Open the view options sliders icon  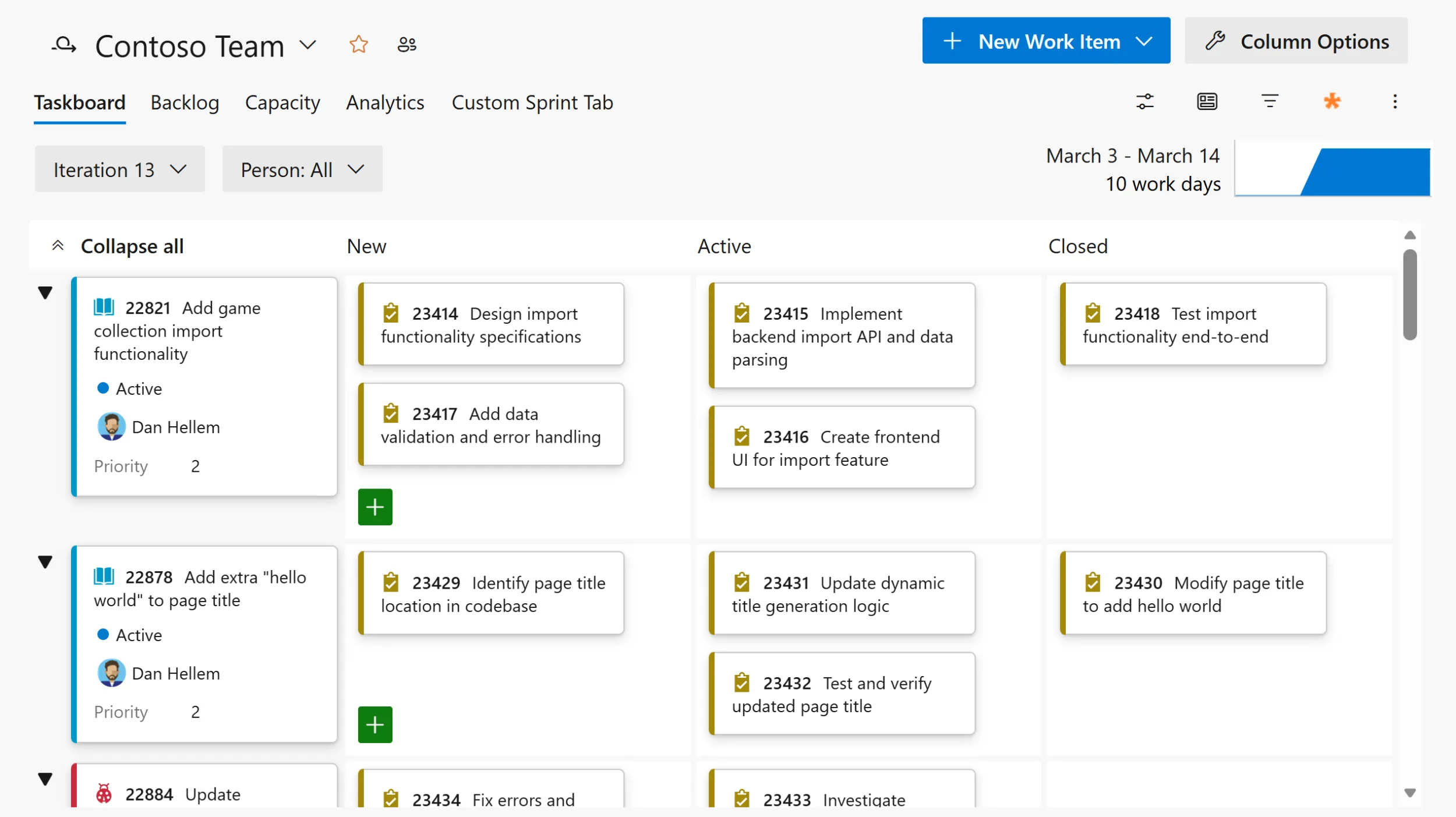point(1144,102)
